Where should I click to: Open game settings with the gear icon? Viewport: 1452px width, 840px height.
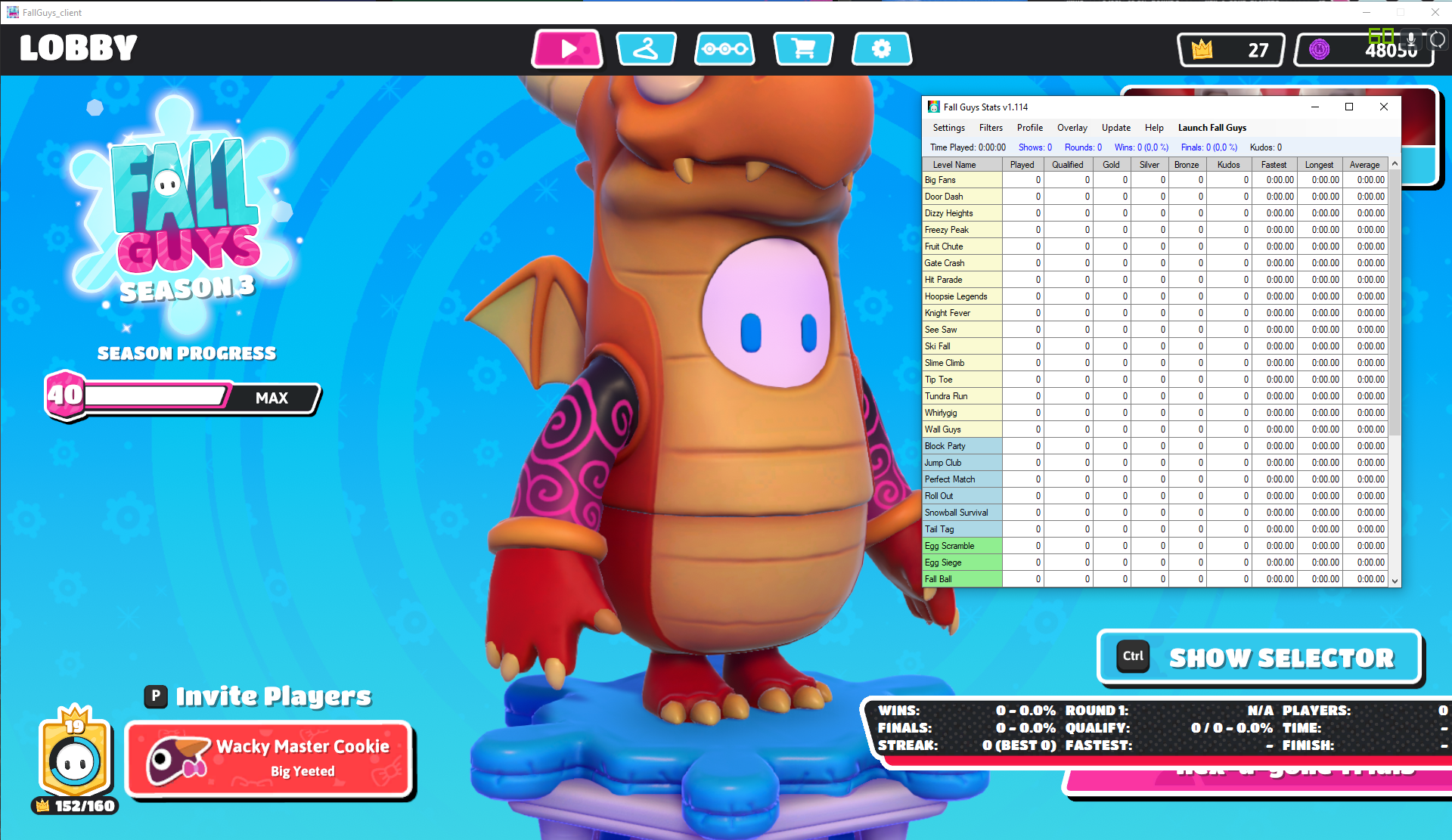(x=882, y=48)
